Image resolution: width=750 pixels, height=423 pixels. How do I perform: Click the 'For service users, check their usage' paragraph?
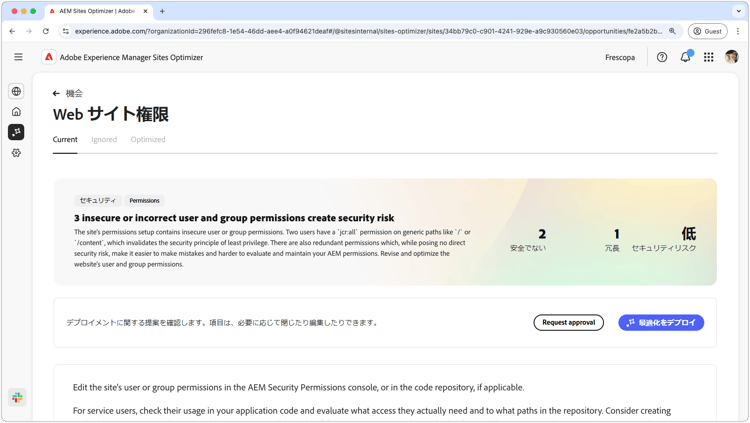click(372, 411)
